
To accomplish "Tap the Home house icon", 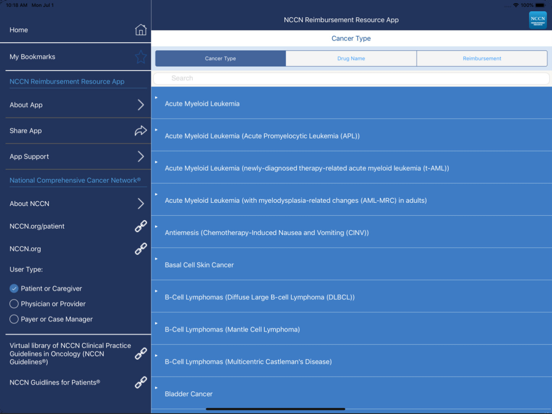I will tap(141, 30).
